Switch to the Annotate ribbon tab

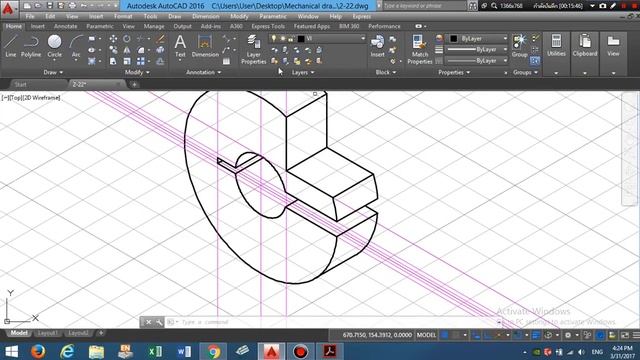point(65,26)
